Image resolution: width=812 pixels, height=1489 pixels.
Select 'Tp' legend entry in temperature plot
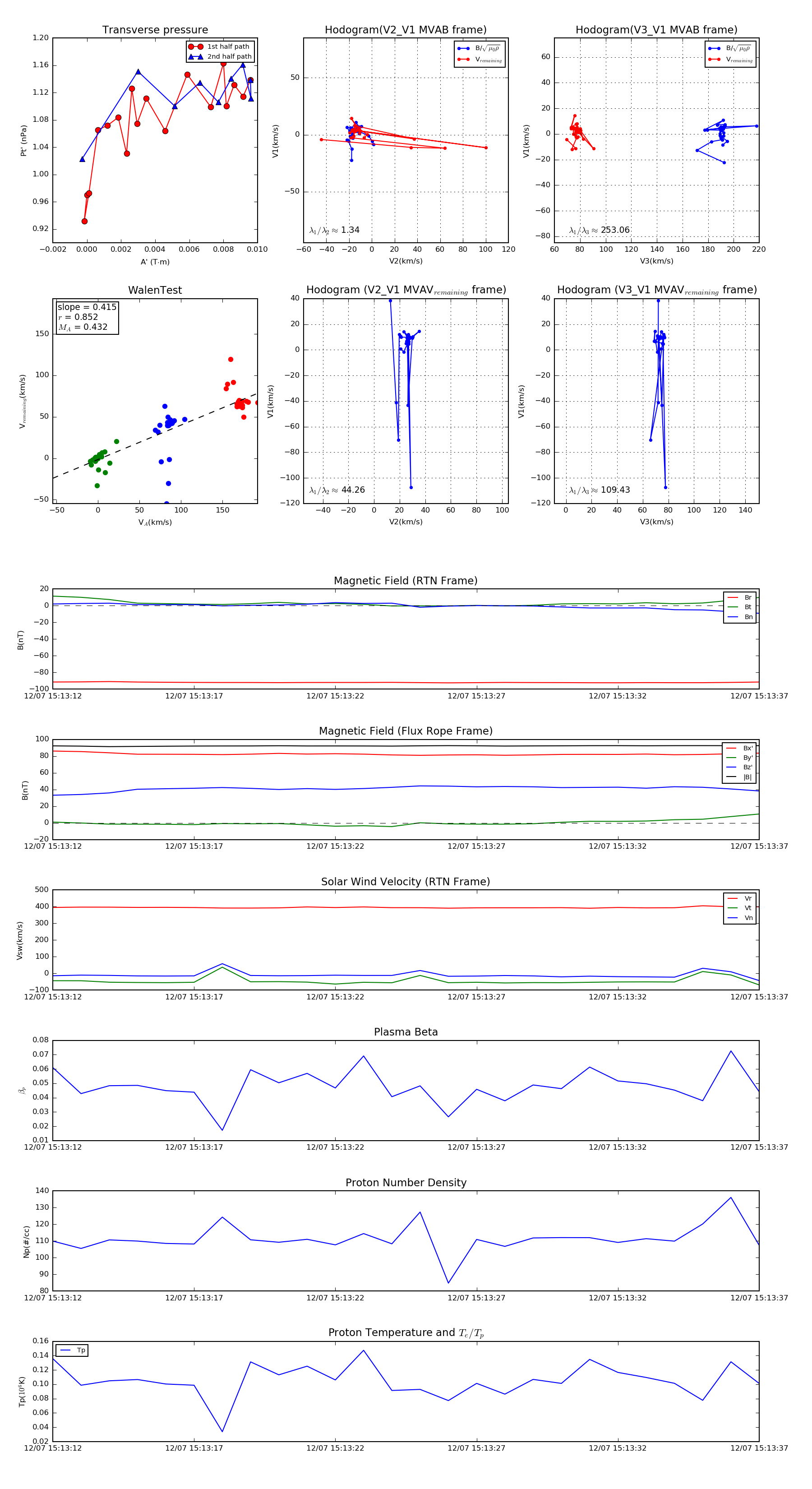coord(72,1350)
